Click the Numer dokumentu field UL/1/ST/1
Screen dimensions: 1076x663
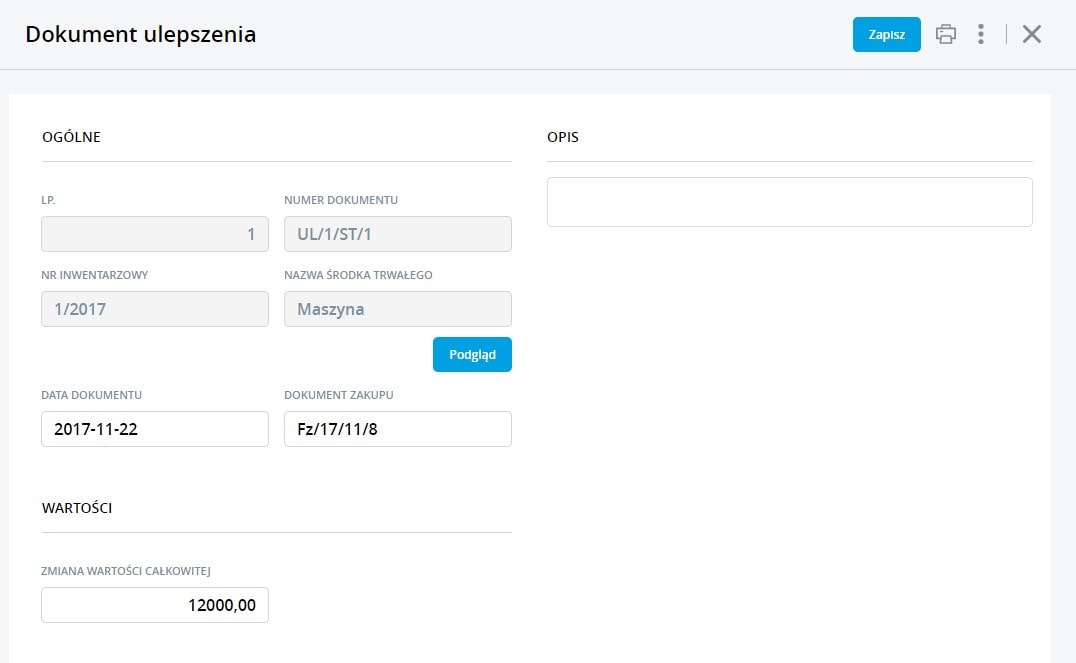pyautogui.click(x=398, y=234)
